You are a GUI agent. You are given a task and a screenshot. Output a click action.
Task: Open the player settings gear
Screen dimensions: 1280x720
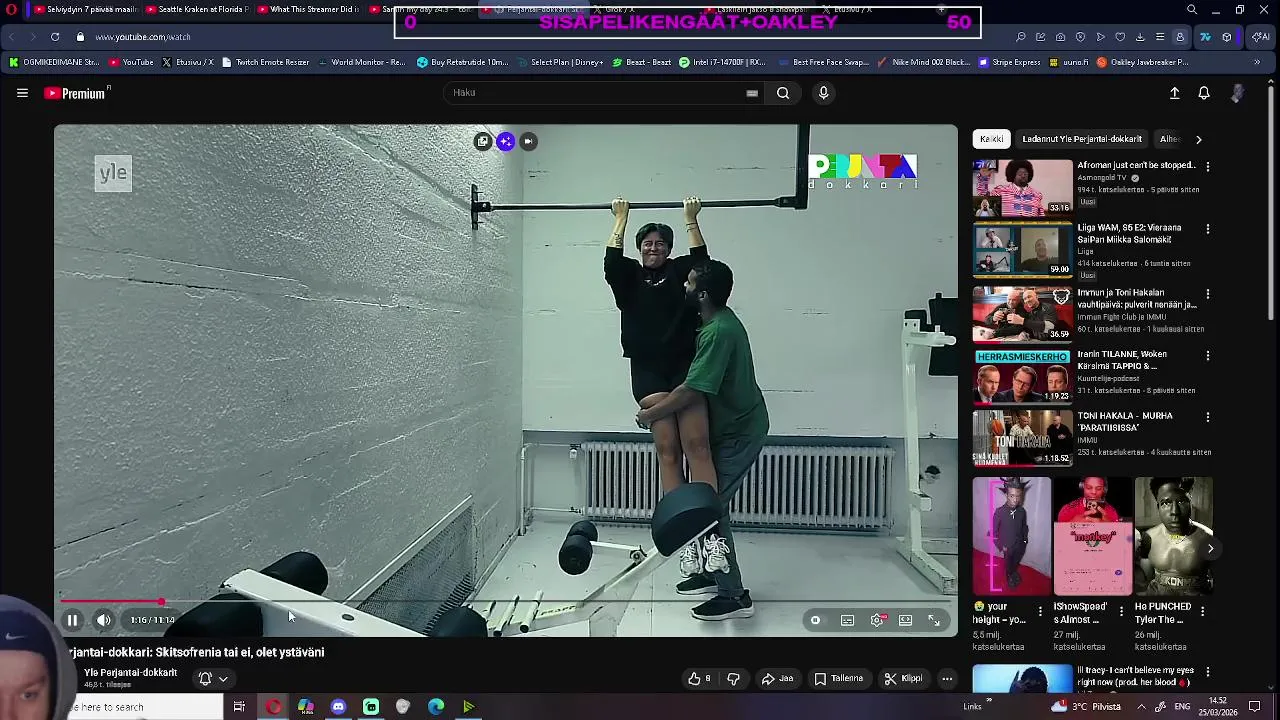pos(877,620)
